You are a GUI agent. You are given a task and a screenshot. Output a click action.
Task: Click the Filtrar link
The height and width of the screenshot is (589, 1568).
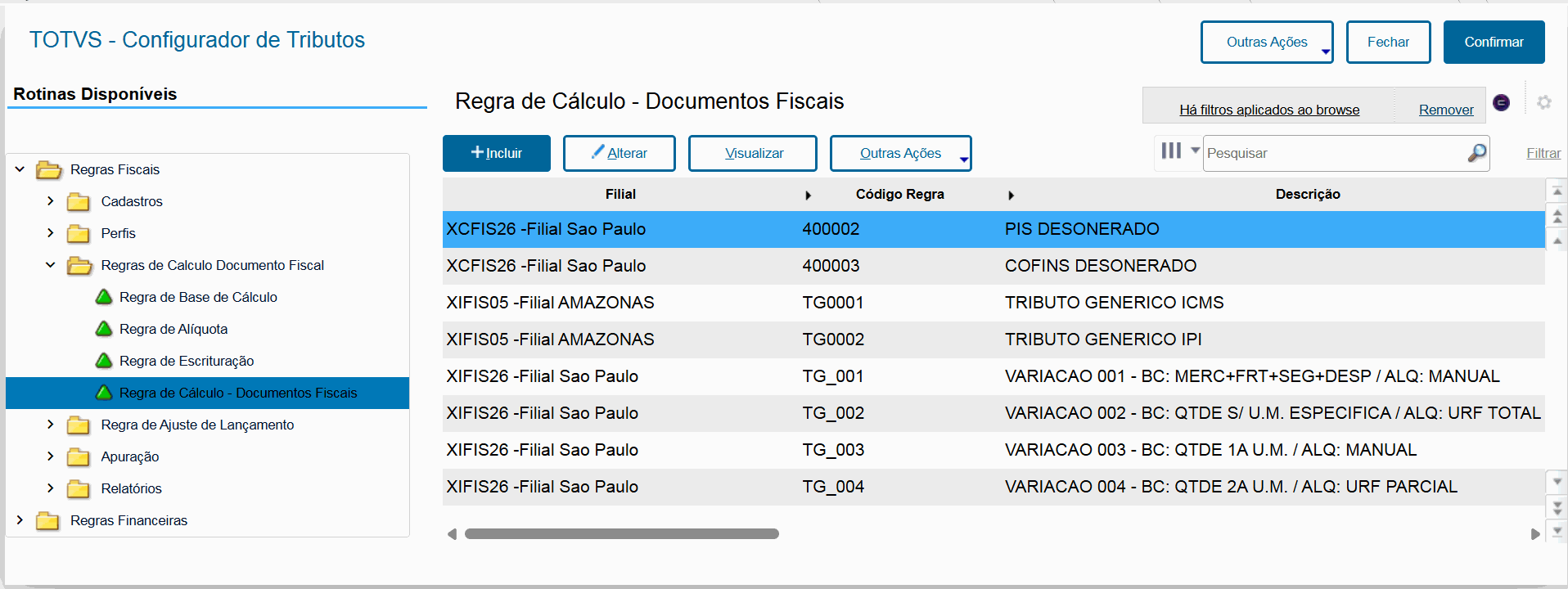point(1543,153)
